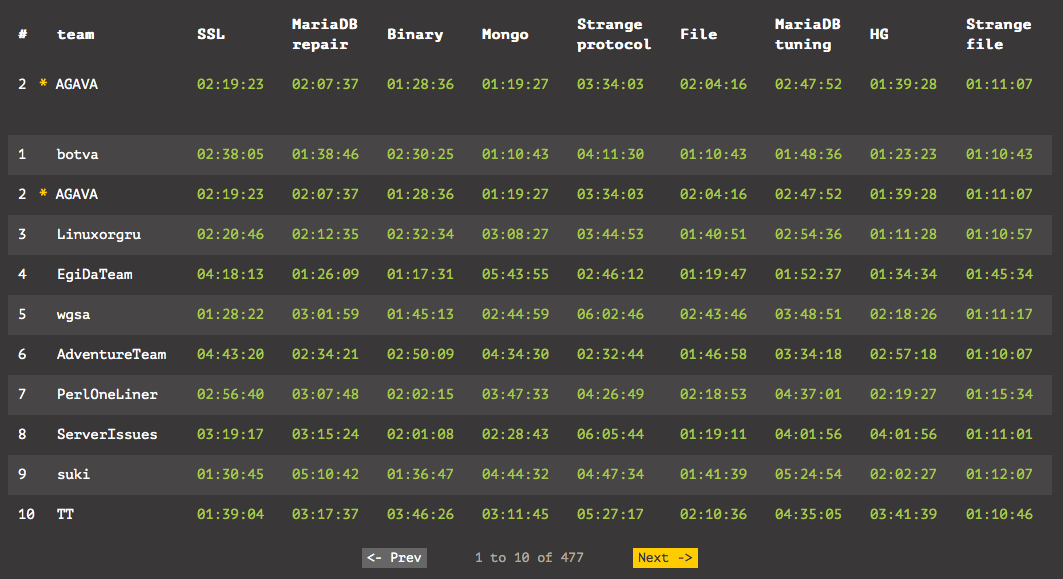The image size is (1063, 579).
Task: Select team name ServerIssues
Action: coord(107,434)
